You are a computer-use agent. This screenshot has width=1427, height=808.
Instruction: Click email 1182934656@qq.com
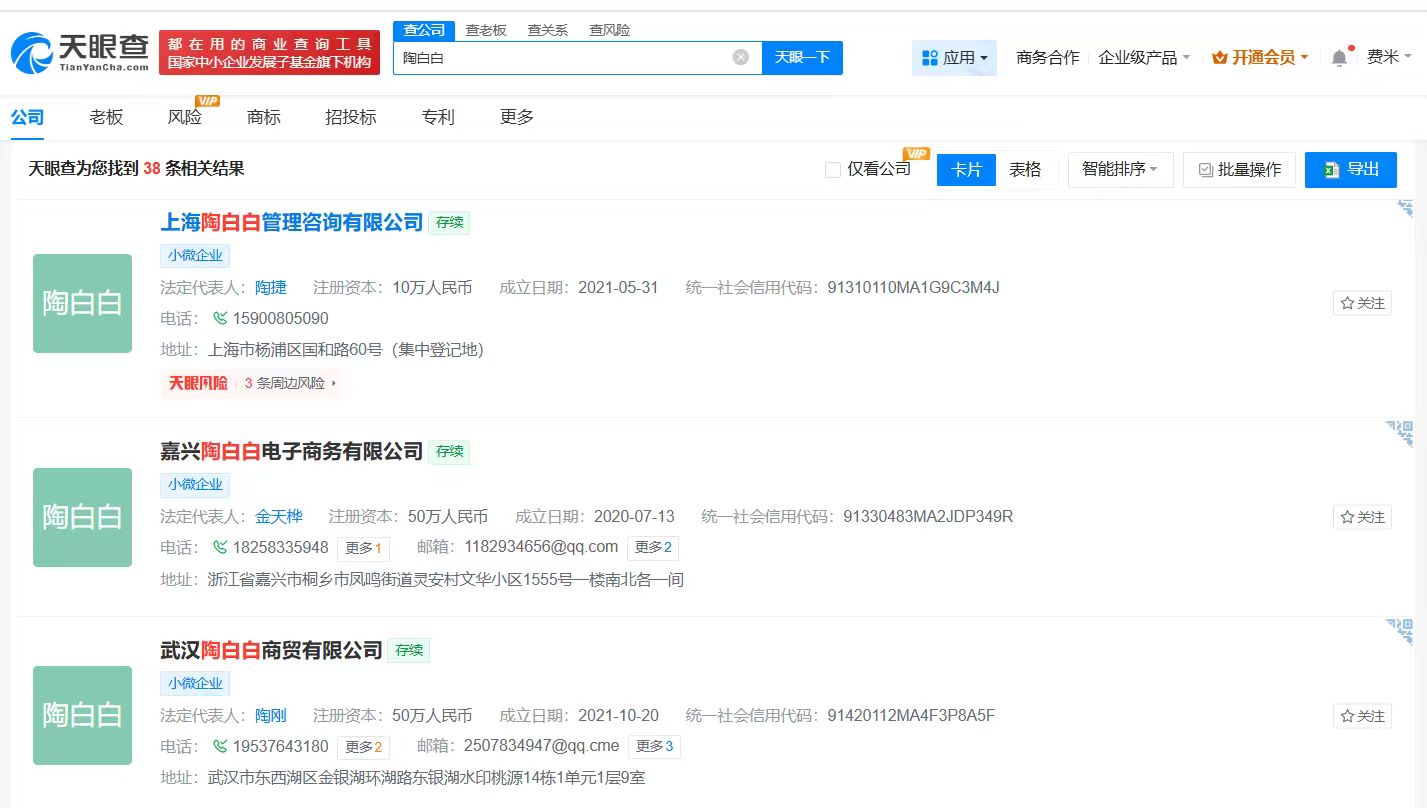541,547
